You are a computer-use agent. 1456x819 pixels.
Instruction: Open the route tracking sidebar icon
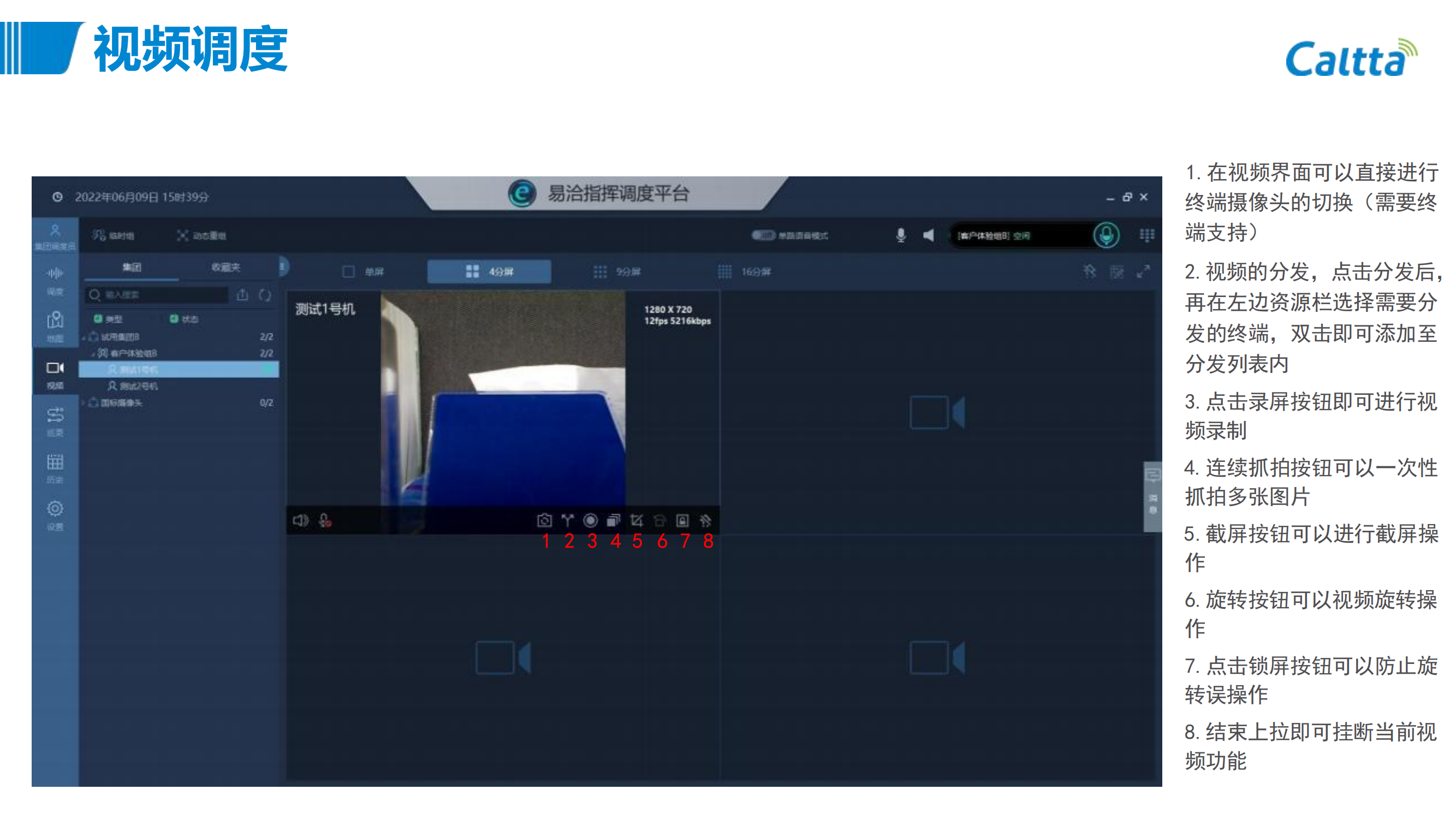55,421
